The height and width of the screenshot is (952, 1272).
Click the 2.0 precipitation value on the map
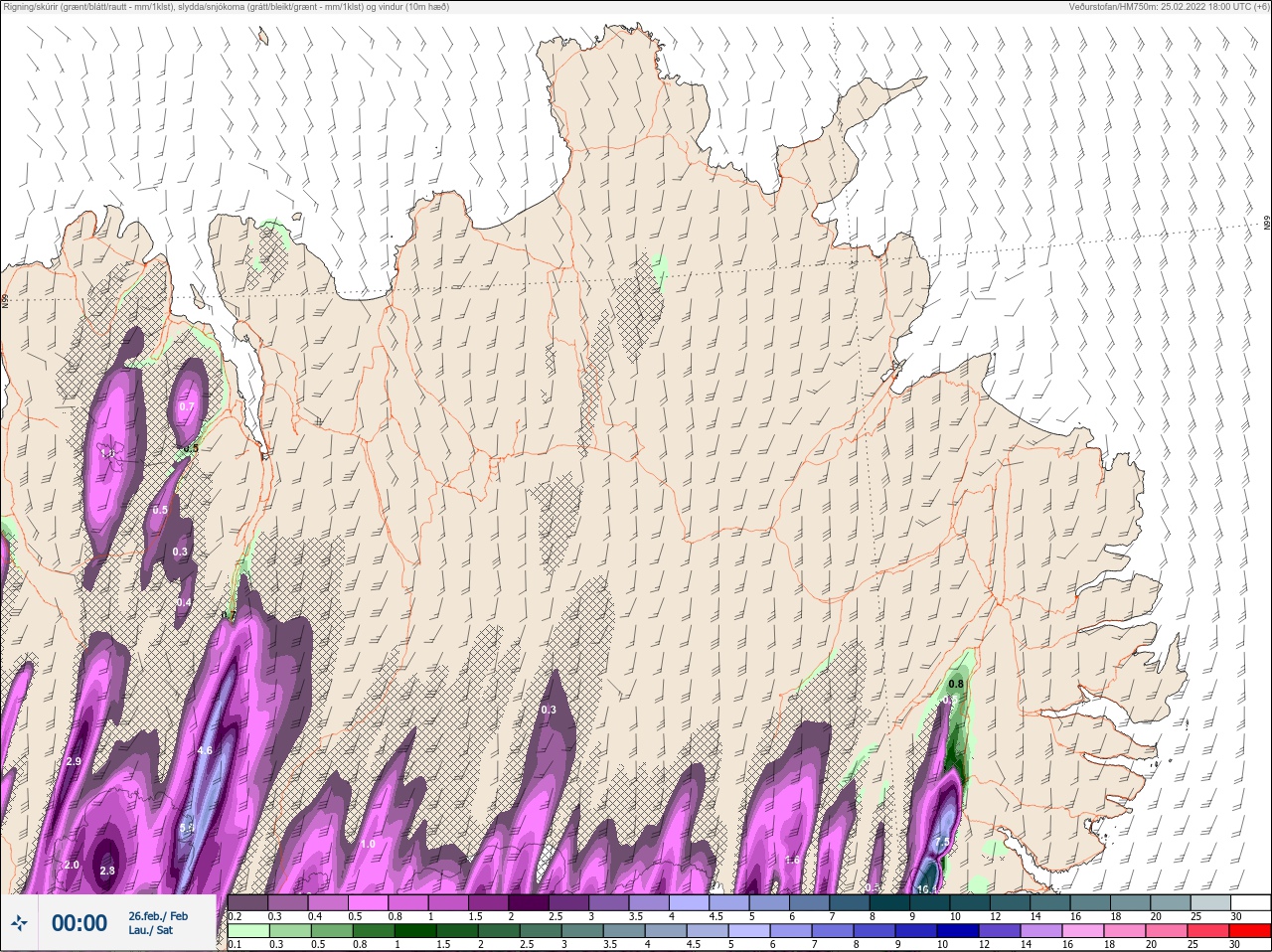pos(72,866)
